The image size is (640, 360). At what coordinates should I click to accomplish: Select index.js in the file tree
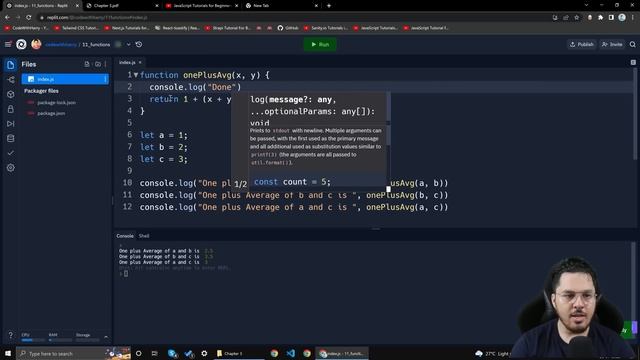click(65, 79)
